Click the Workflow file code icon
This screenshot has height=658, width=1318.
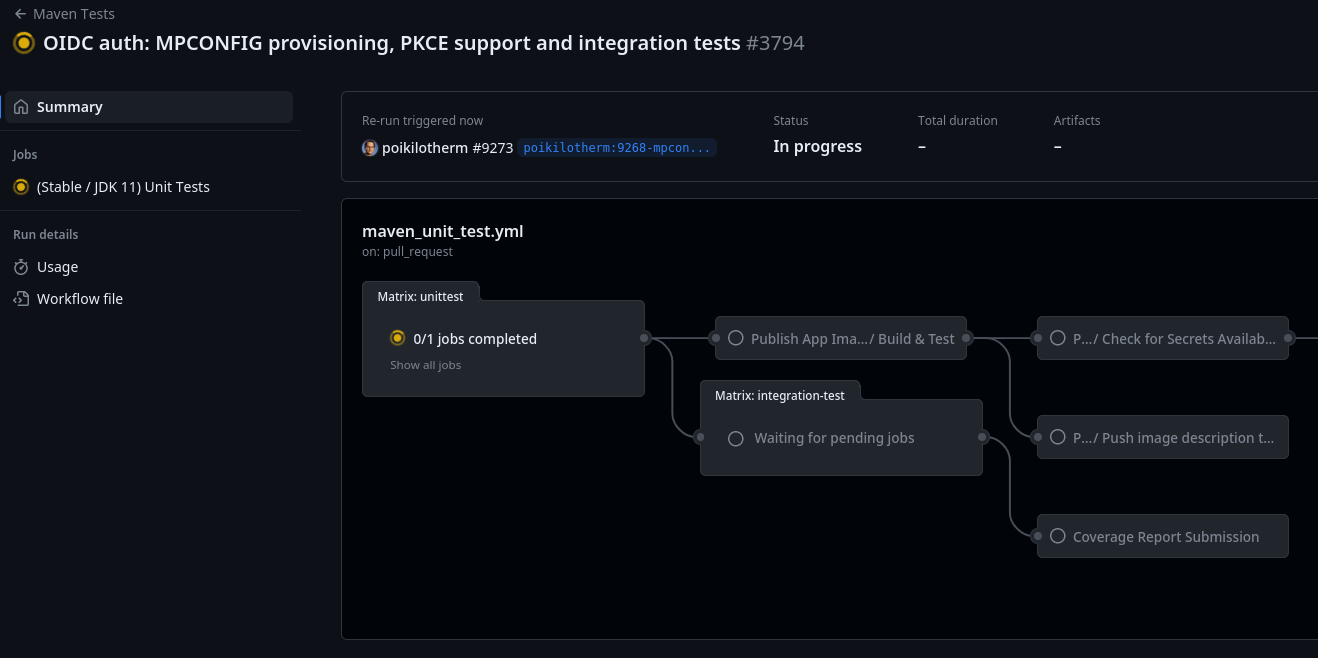click(x=21, y=299)
